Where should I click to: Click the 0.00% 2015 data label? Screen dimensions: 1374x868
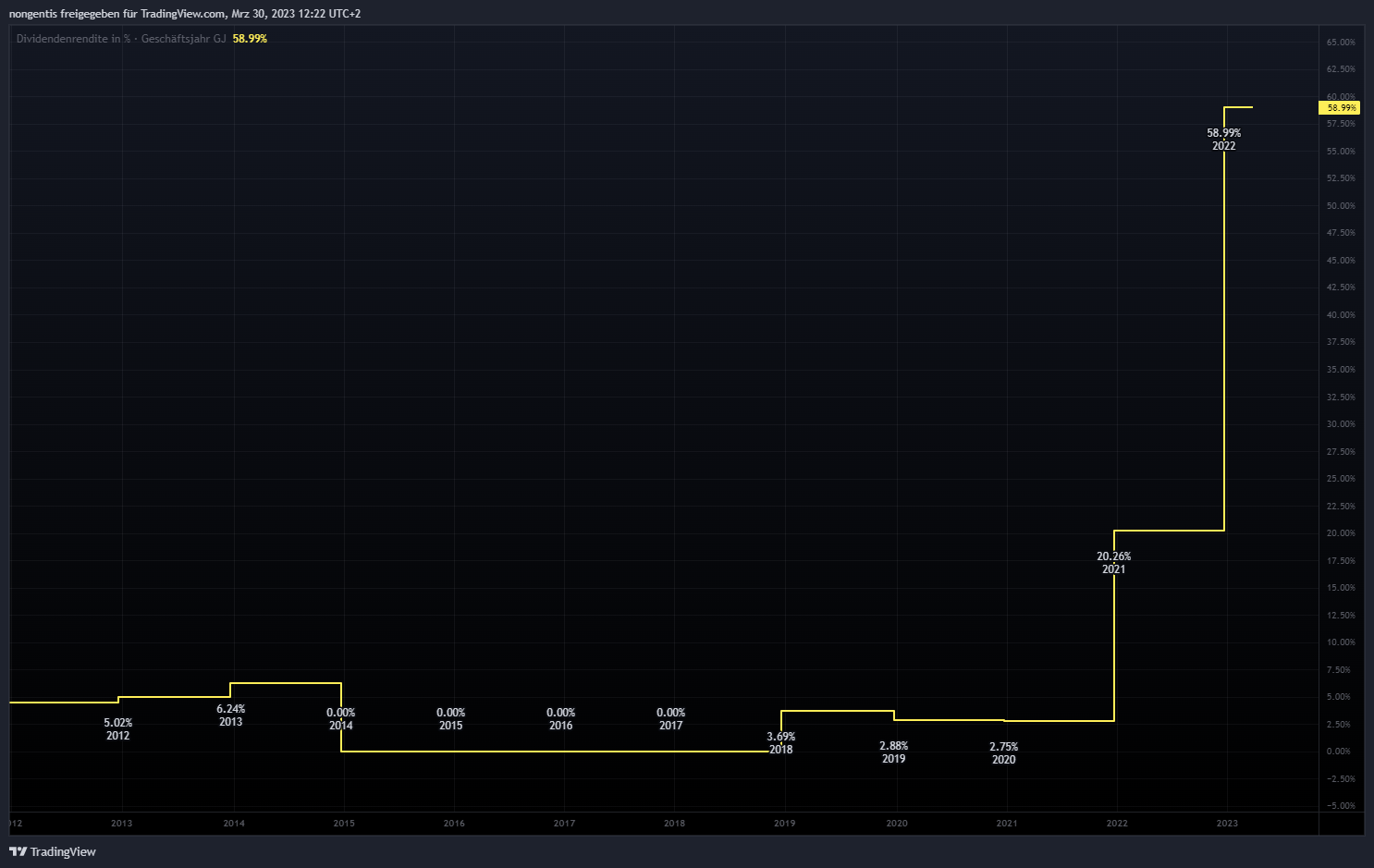tap(450, 719)
